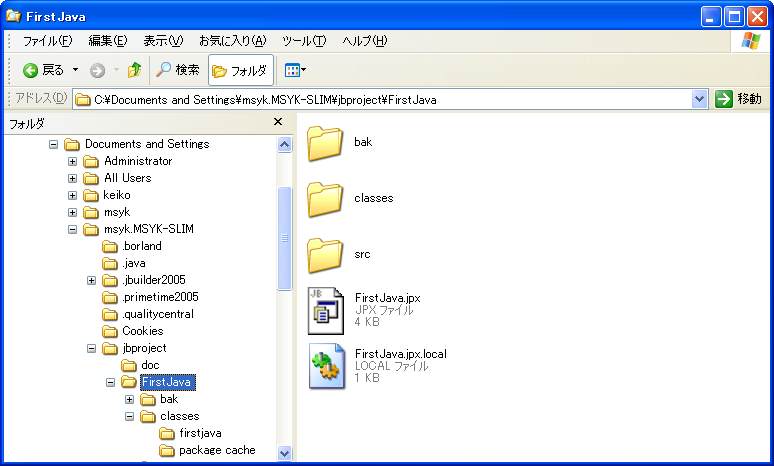This screenshot has width=774, height=466.
Task: Click the Up one folder icon
Action: click(134, 70)
